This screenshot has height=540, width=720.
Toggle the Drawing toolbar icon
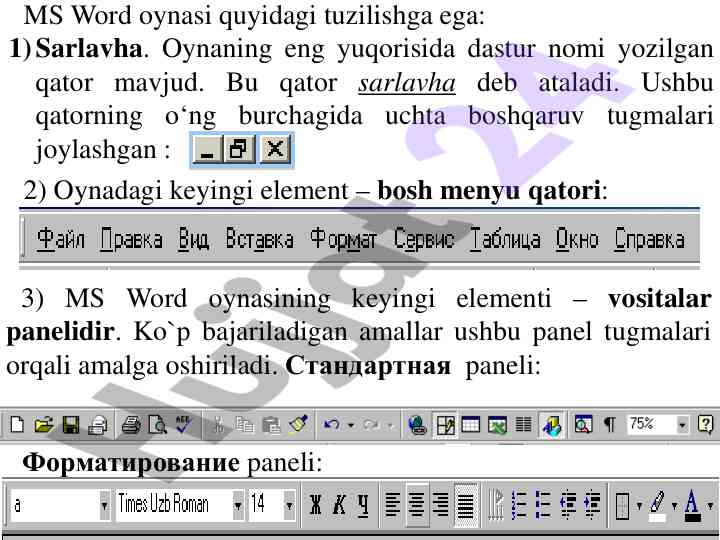[551, 426]
